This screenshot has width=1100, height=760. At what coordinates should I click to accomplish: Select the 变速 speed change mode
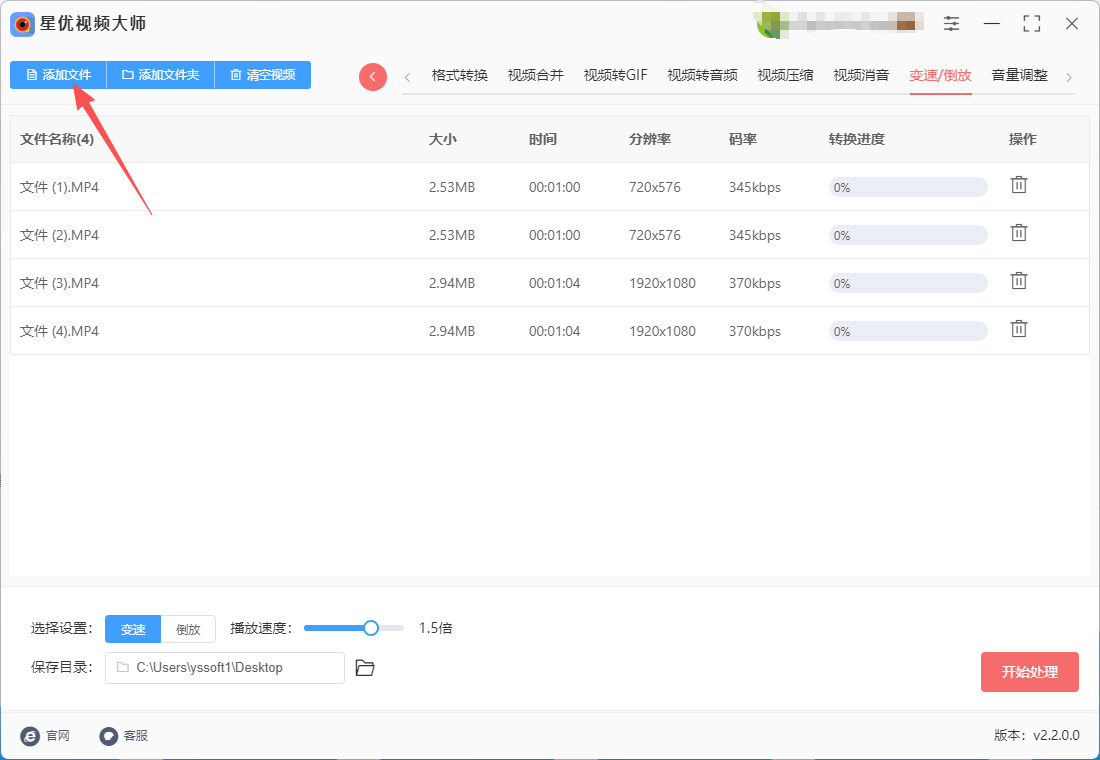click(133, 629)
